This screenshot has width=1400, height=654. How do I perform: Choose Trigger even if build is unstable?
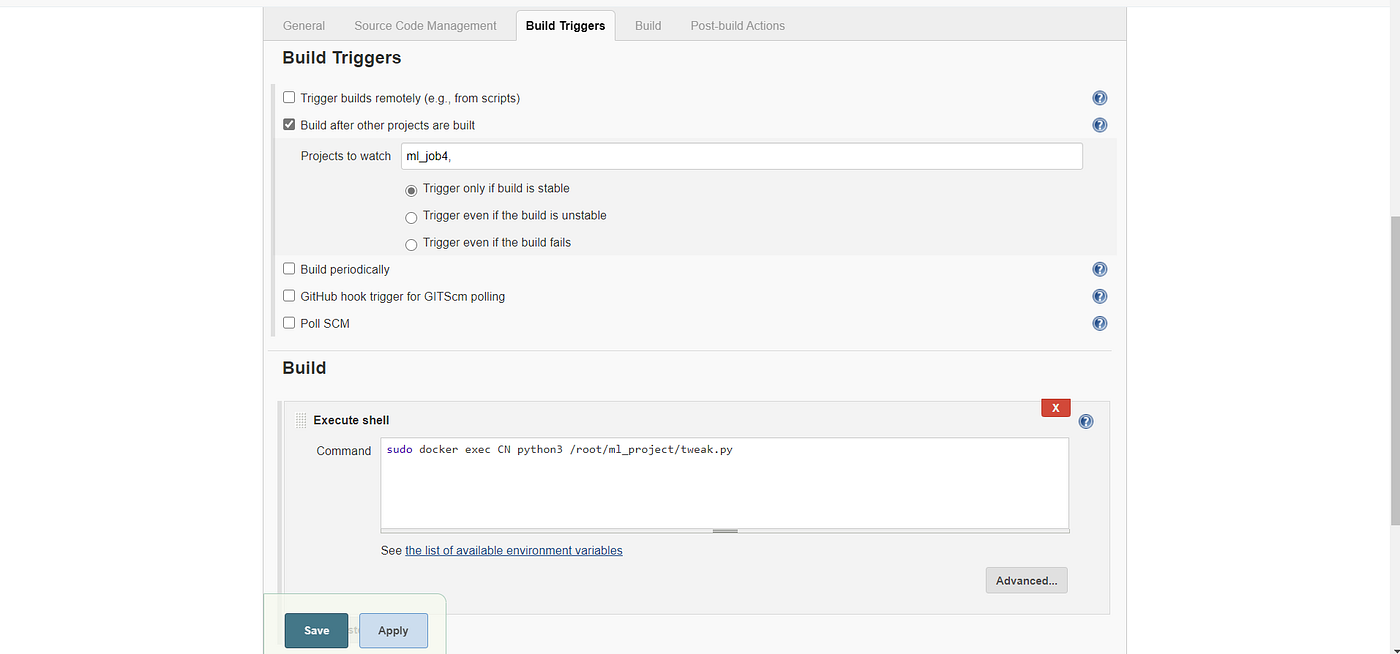click(x=411, y=217)
